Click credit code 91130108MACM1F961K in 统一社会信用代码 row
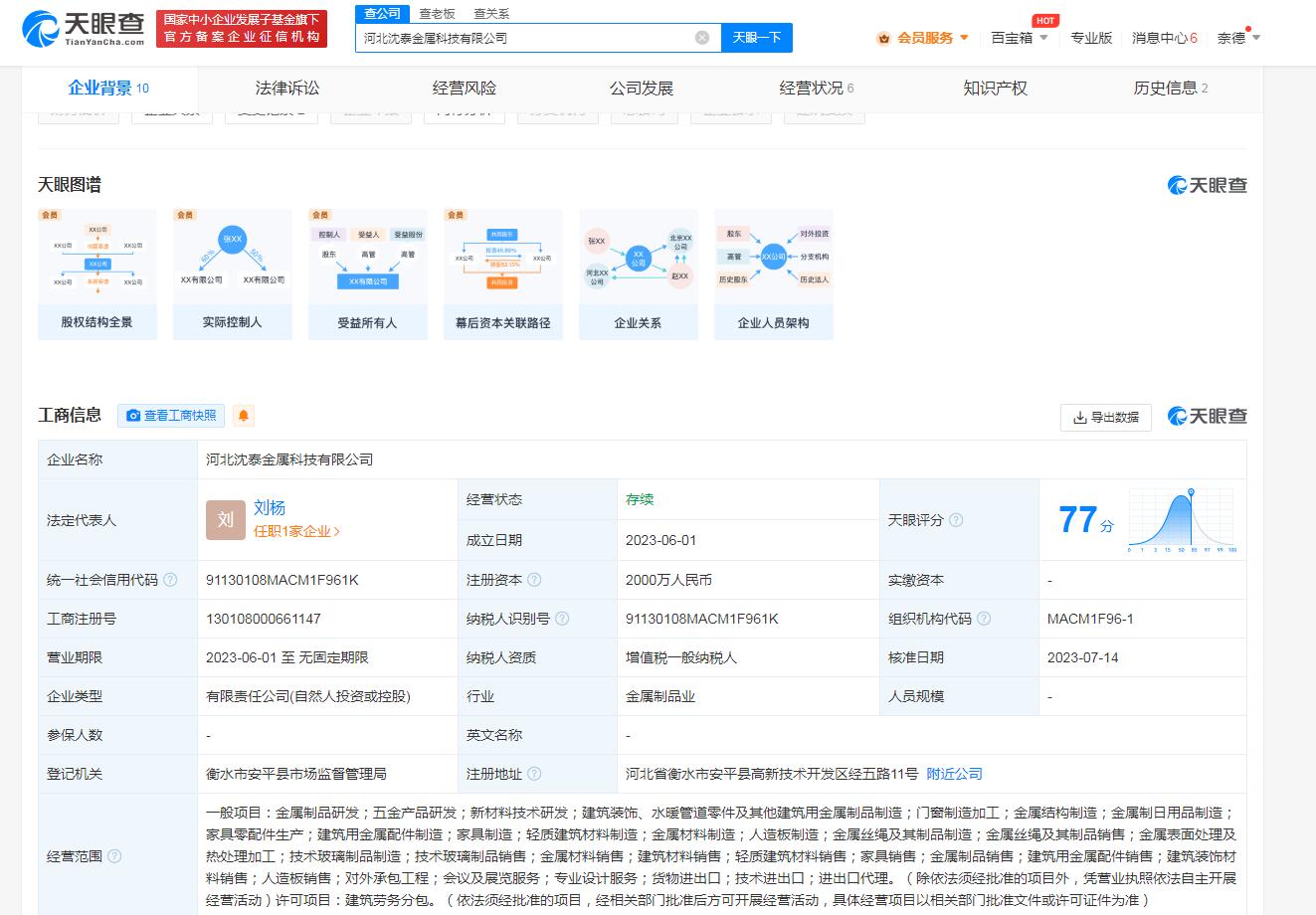The width and height of the screenshot is (1316, 915). pyautogui.click(x=282, y=580)
